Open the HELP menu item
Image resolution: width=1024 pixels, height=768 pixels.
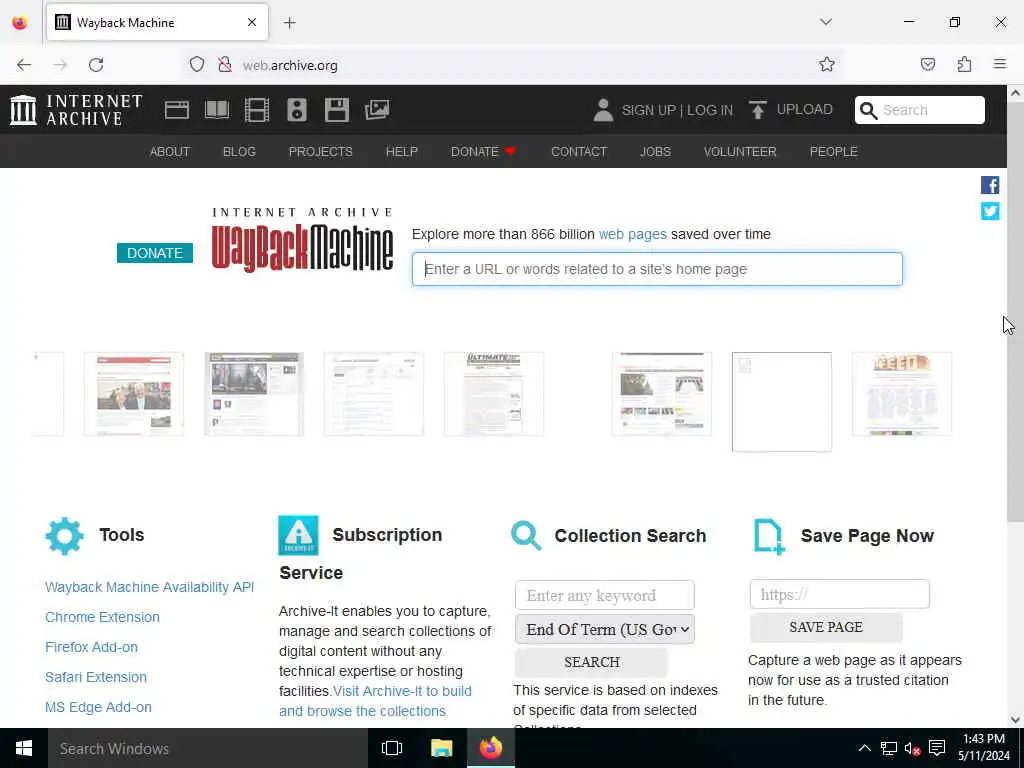coord(402,152)
